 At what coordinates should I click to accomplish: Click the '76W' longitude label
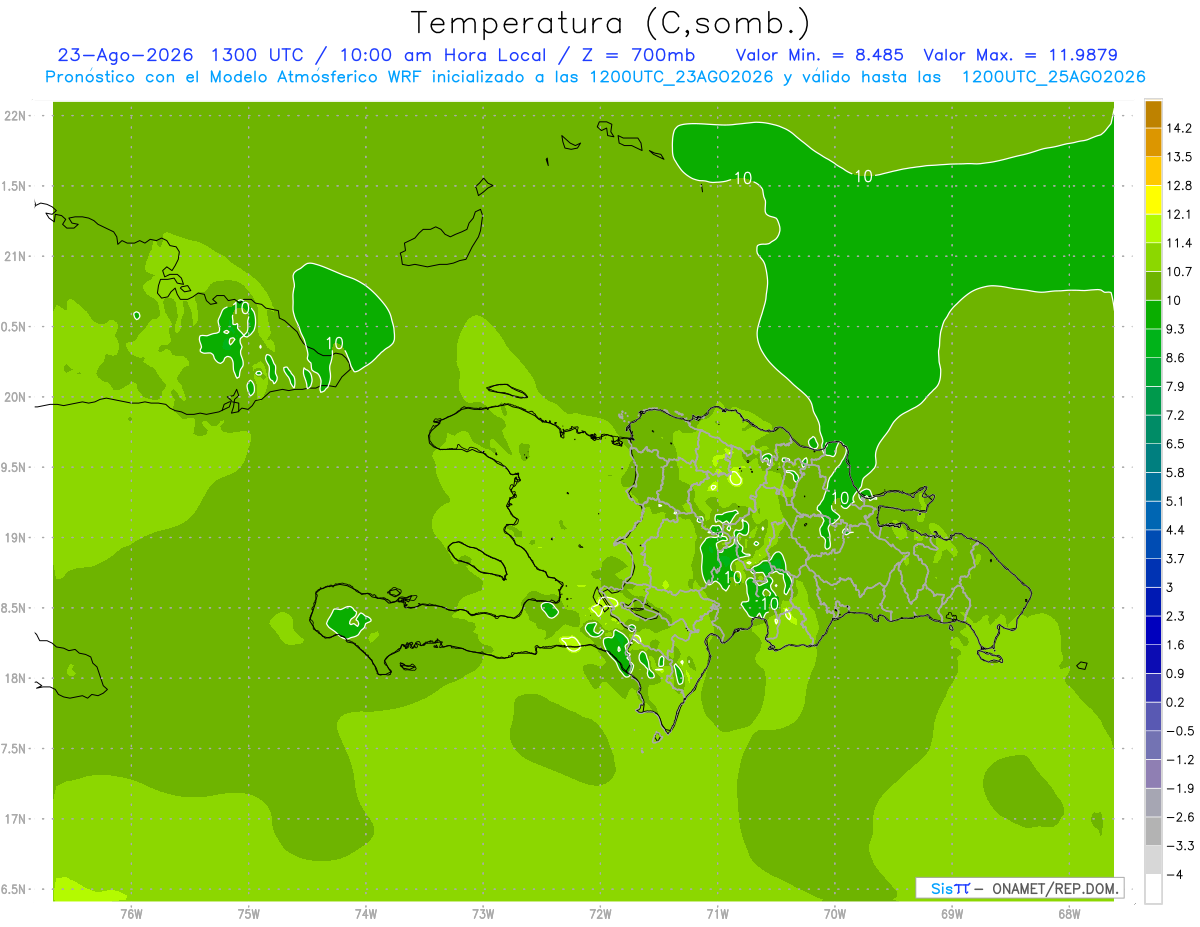pos(131,913)
